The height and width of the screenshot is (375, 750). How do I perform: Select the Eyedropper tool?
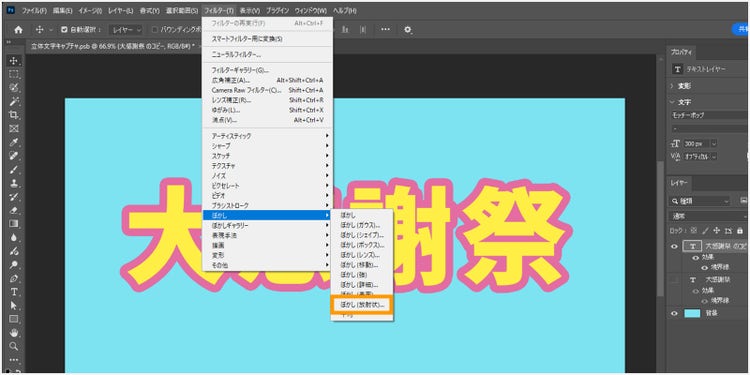click(x=14, y=142)
